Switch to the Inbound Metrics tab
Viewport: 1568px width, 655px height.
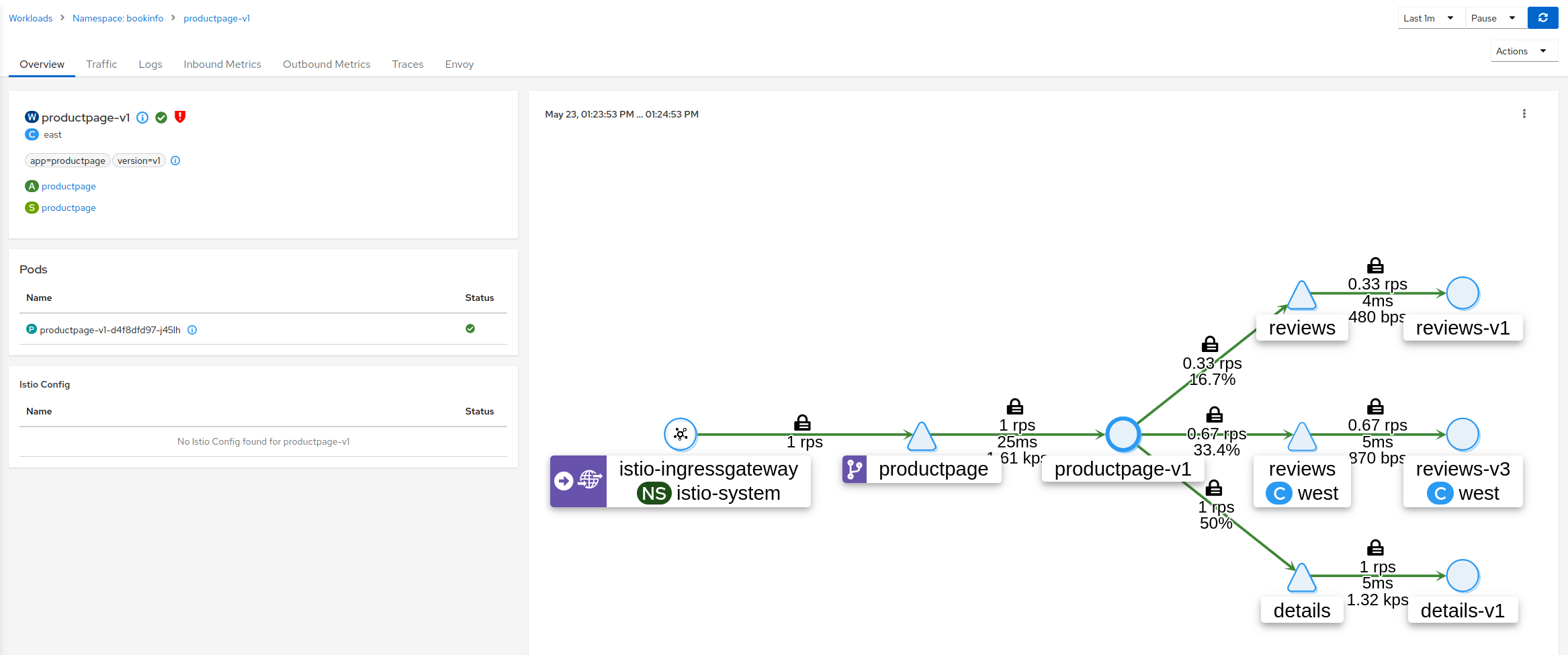coord(222,64)
